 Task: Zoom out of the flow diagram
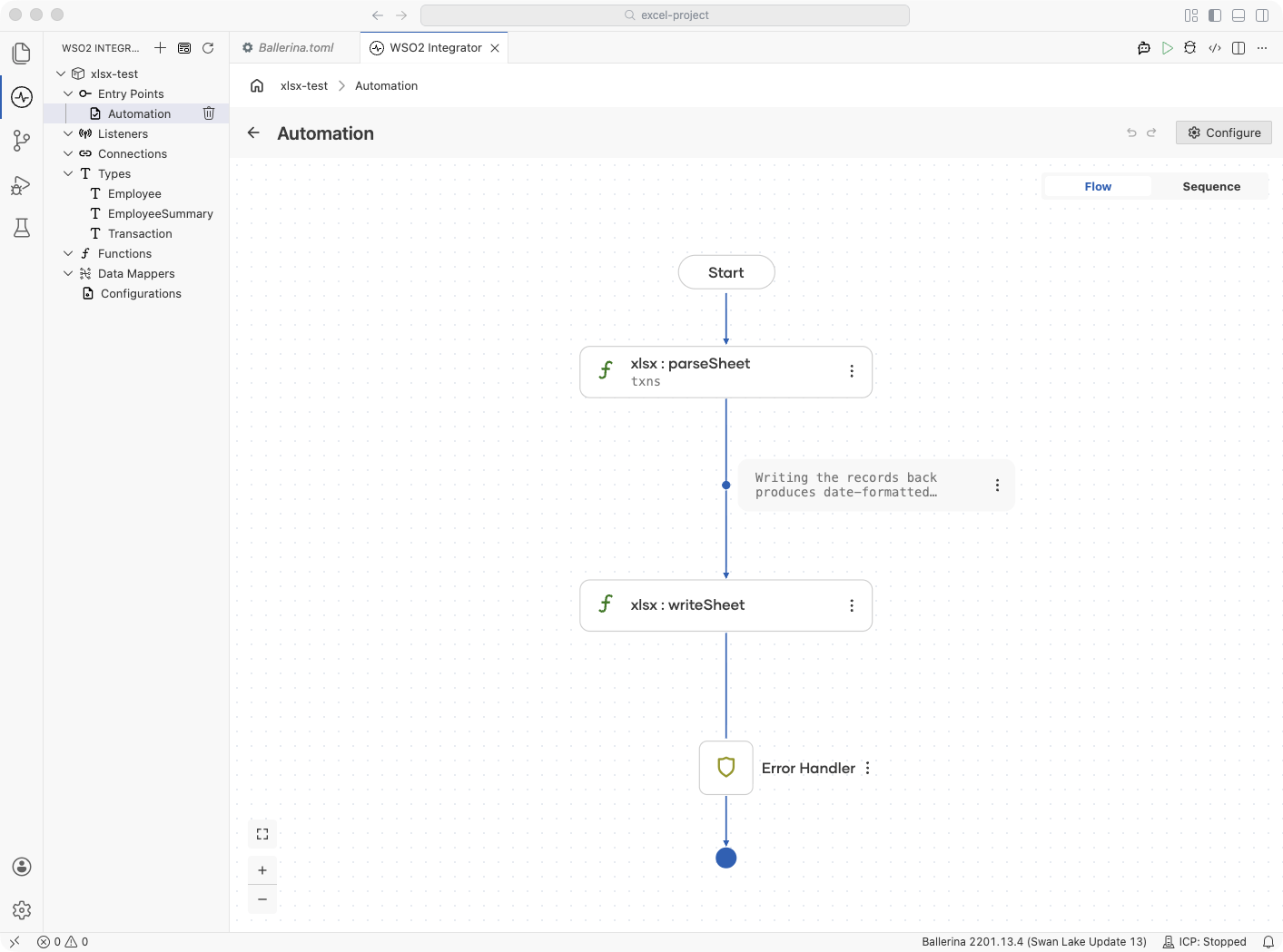pos(262,899)
